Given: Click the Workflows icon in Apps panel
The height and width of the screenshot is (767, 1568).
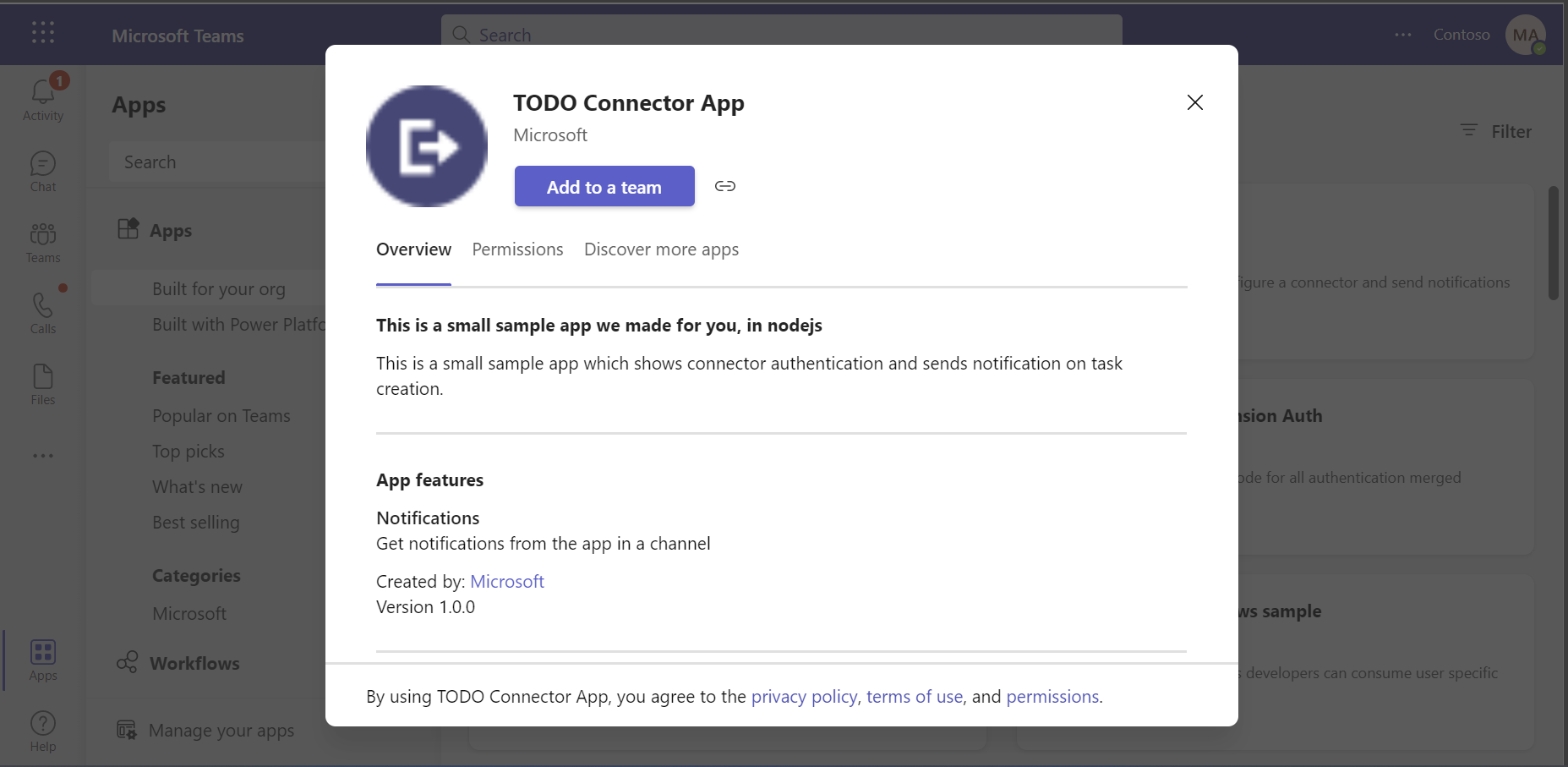Looking at the screenshot, I should point(128,662).
